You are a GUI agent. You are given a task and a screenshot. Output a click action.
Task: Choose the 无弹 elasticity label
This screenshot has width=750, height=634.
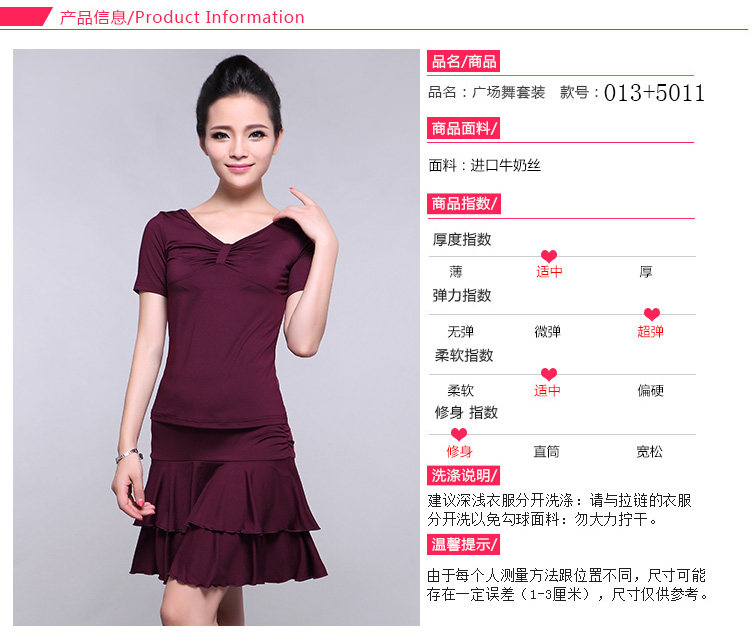(461, 331)
